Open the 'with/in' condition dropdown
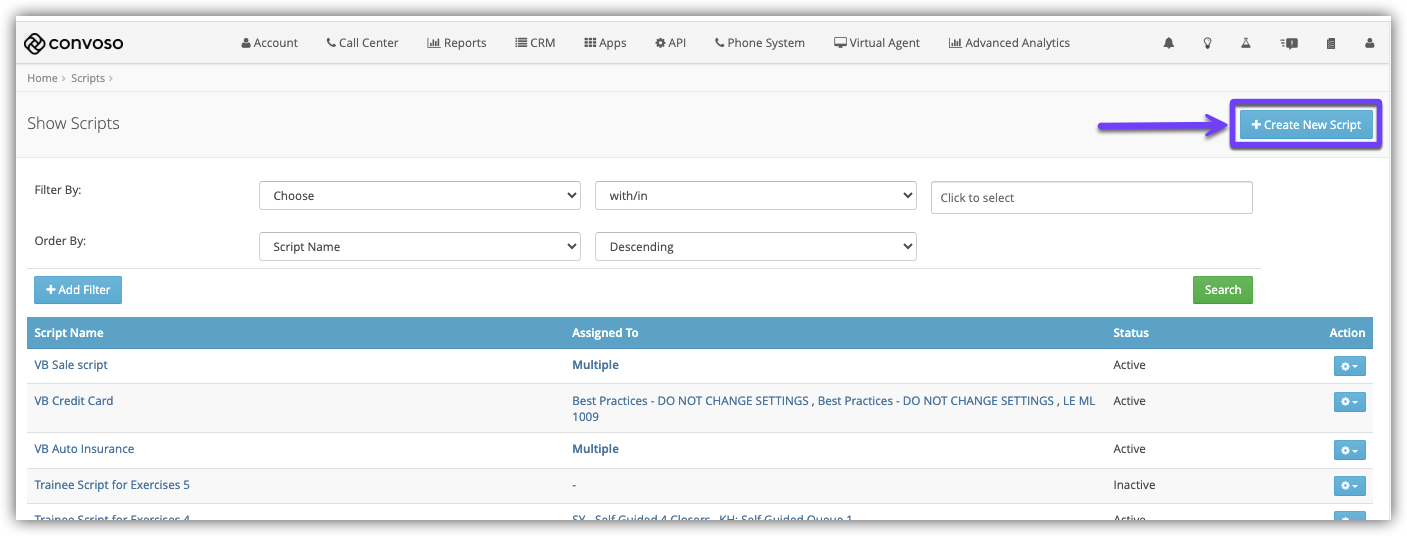 pos(755,196)
